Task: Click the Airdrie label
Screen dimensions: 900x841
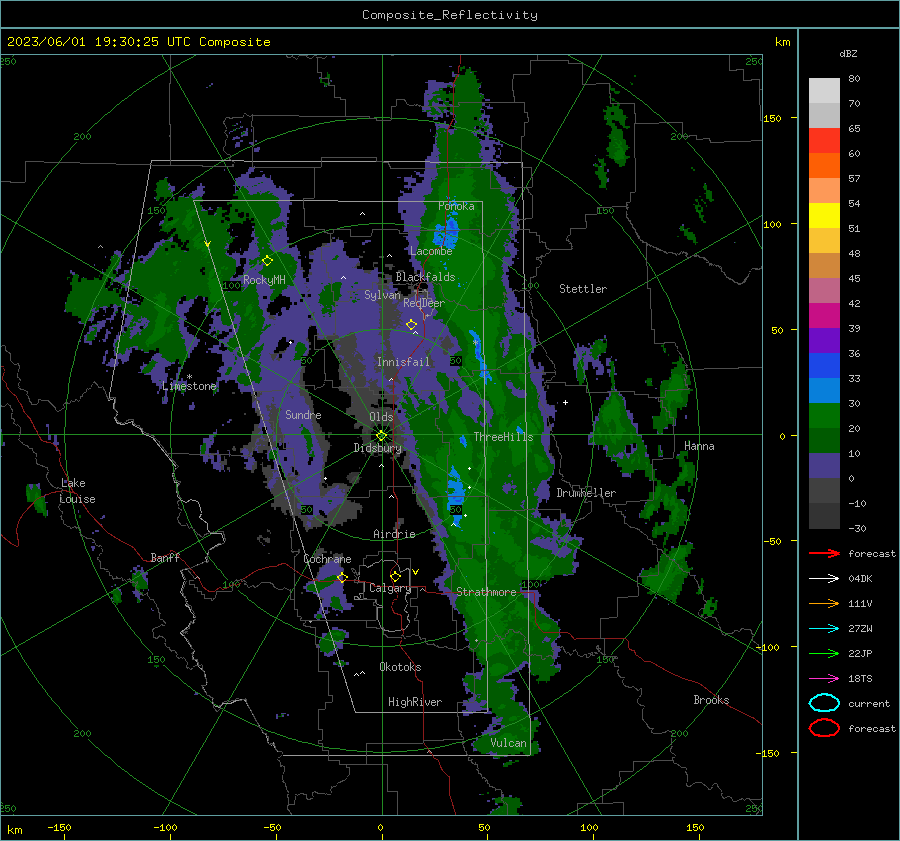Action: (394, 534)
